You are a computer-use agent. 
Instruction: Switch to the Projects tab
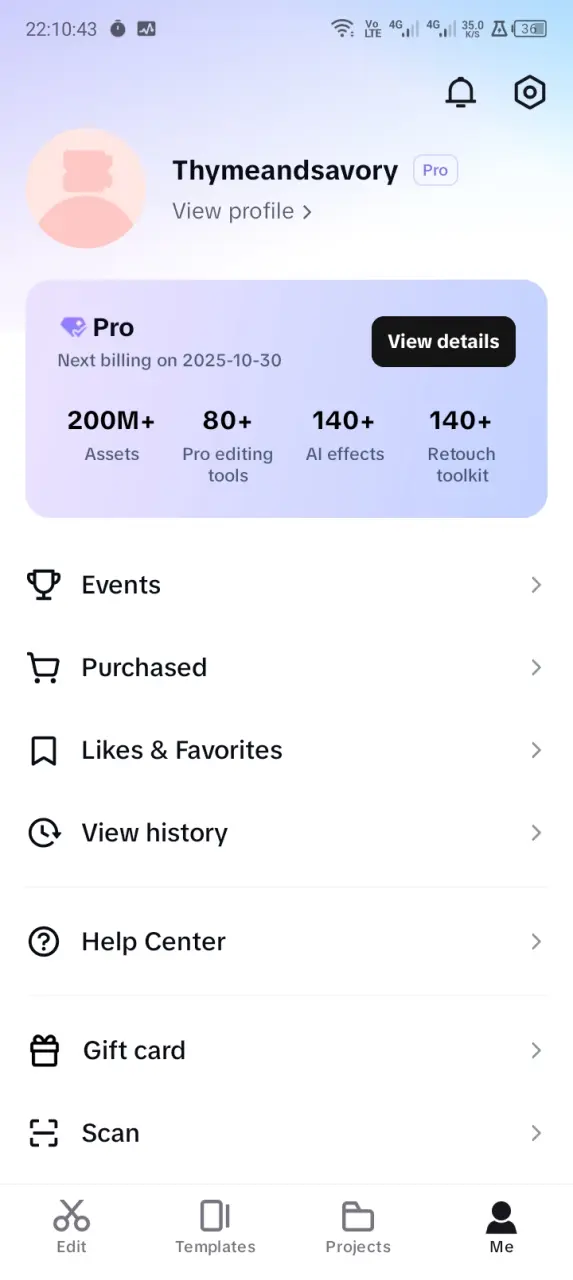[358, 1227]
